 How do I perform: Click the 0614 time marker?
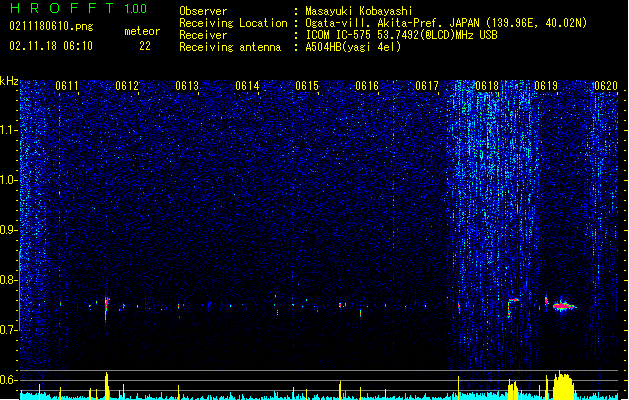point(247,86)
